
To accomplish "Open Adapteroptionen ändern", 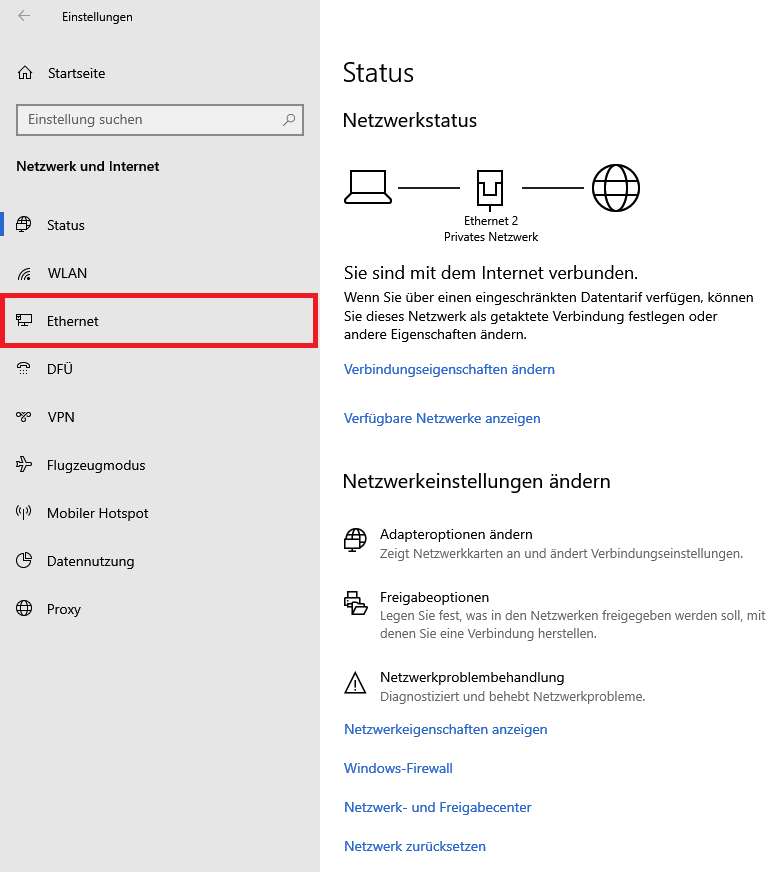I will pyautogui.click(x=456, y=534).
